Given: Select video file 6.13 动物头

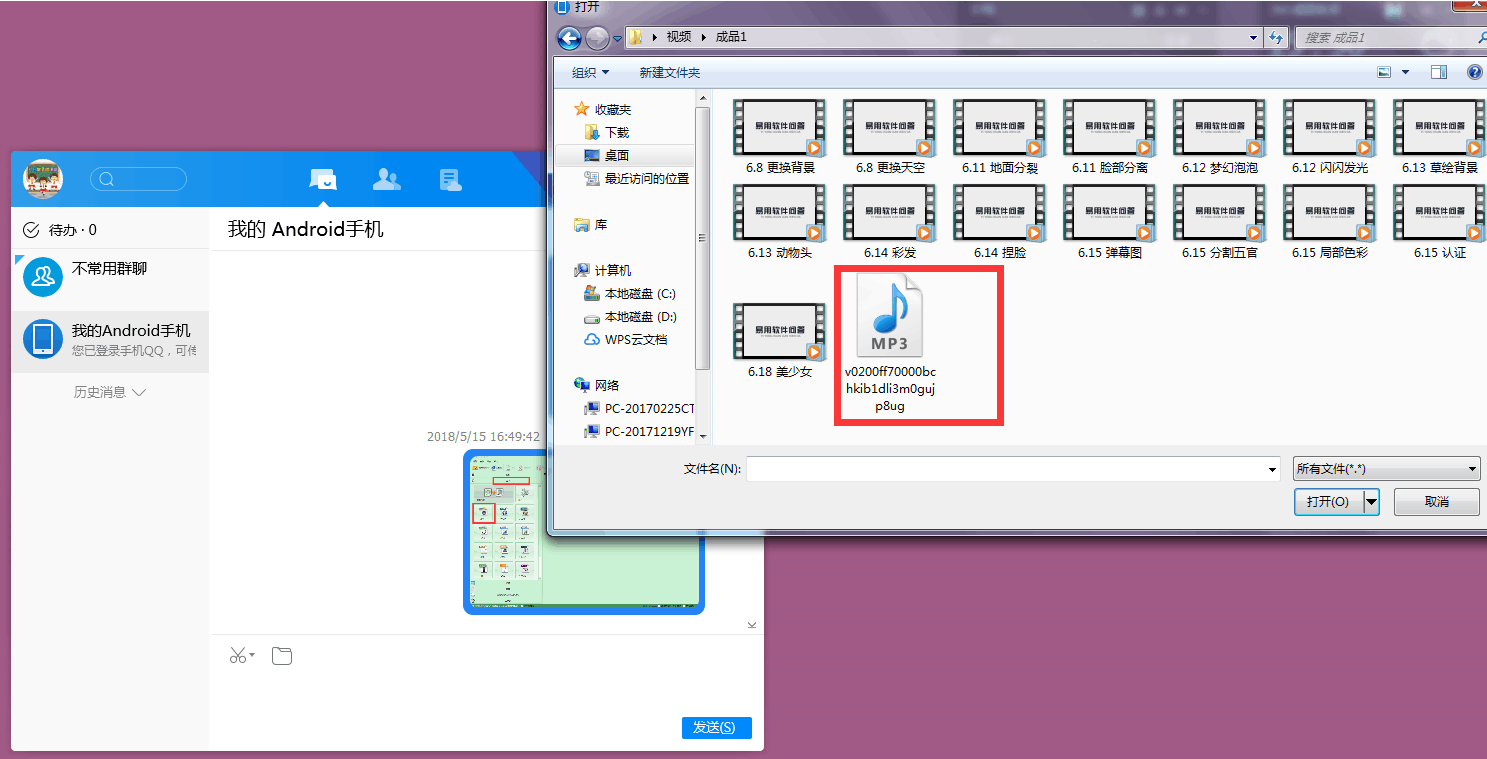Looking at the screenshot, I should coord(780,222).
